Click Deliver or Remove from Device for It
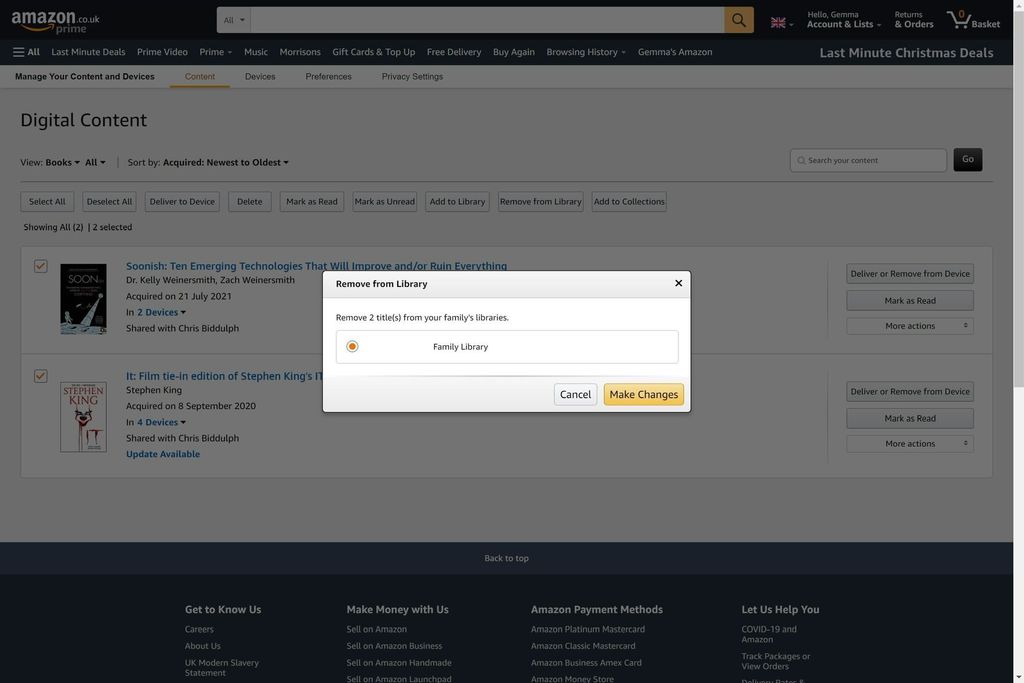The height and width of the screenshot is (683, 1024). pyautogui.click(x=910, y=392)
